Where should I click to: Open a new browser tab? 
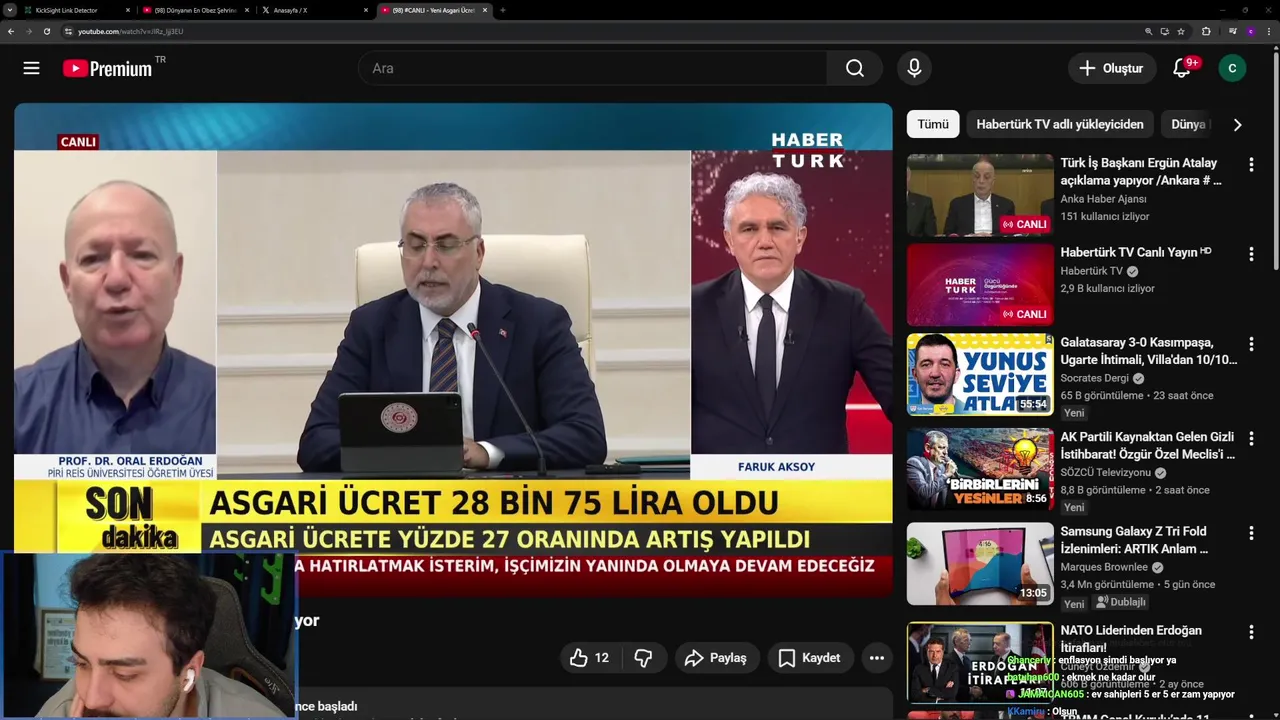coord(502,10)
